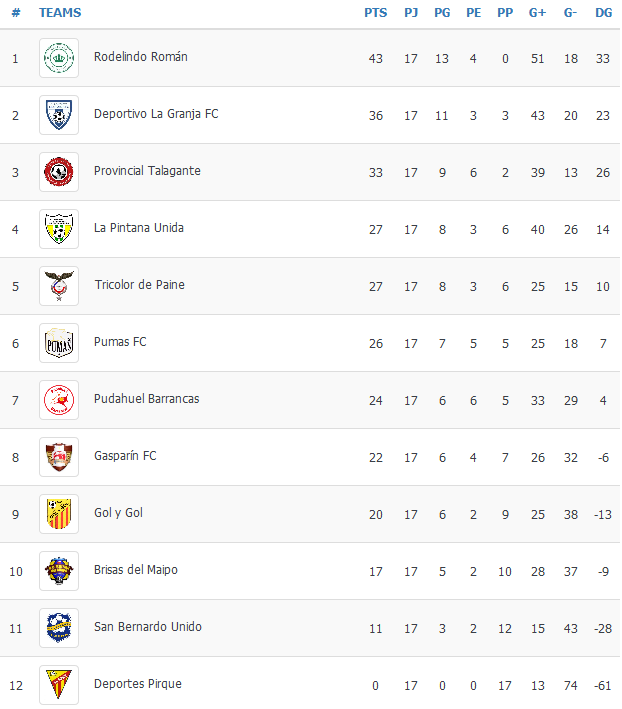Click La Pintana Unida crest icon
Viewport: 622px width, 709px height.
59,229
